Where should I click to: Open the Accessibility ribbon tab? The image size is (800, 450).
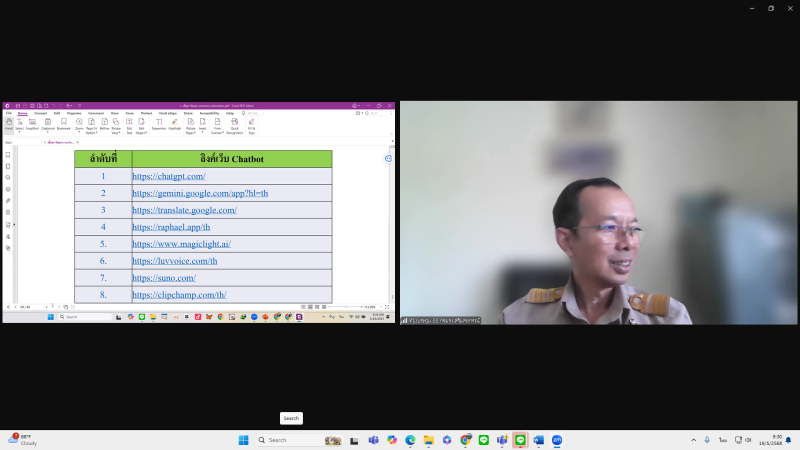click(x=209, y=113)
